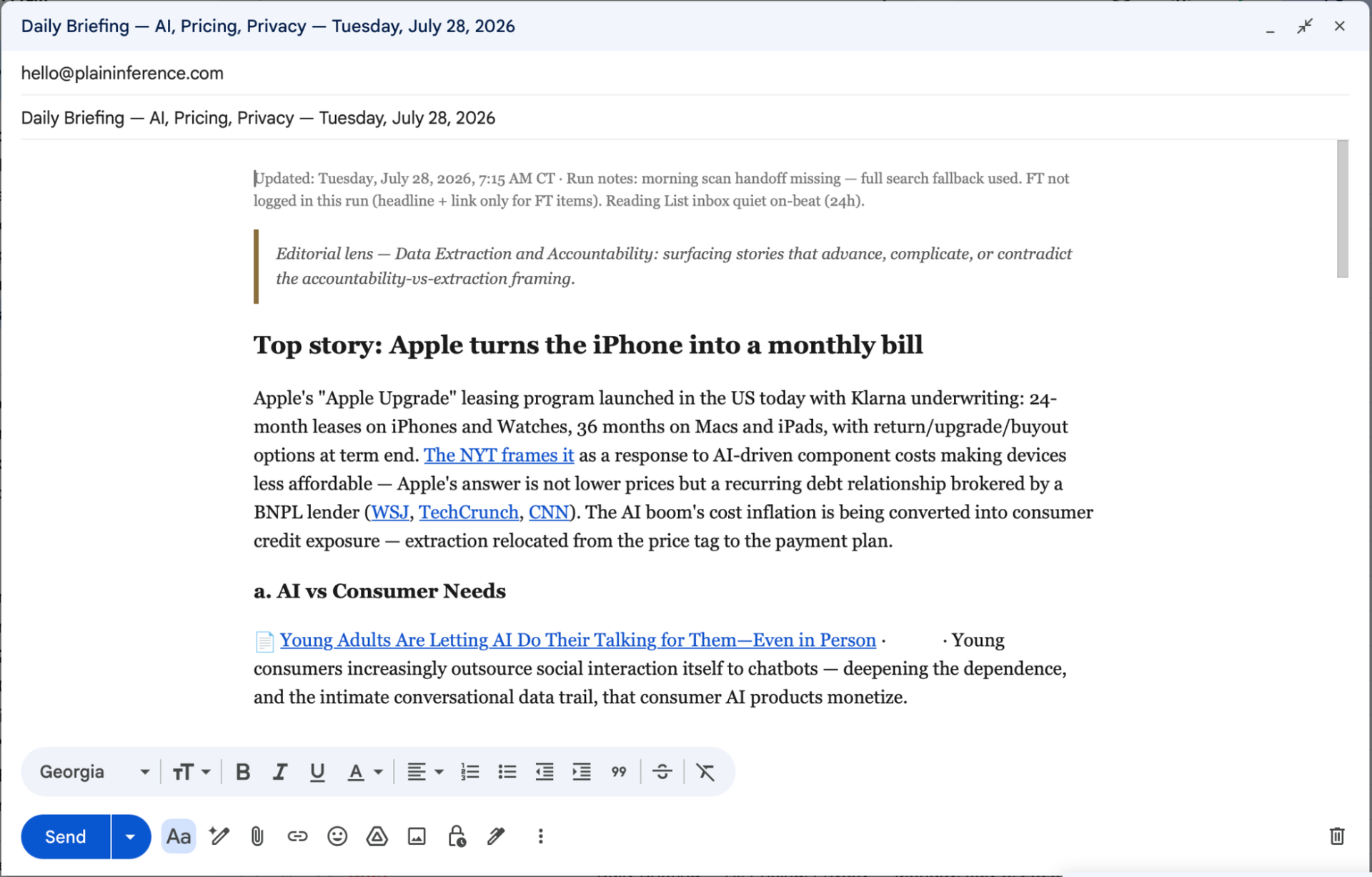The width and height of the screenshot is (1372, 877).
Task: Toggle strikethrough formatting
Action: coord(662,772)
